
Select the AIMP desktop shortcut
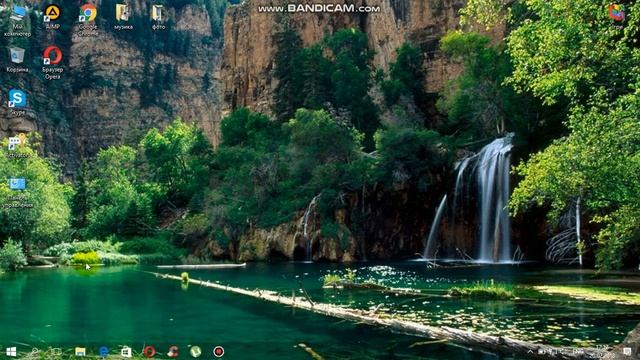coord(52,17)
